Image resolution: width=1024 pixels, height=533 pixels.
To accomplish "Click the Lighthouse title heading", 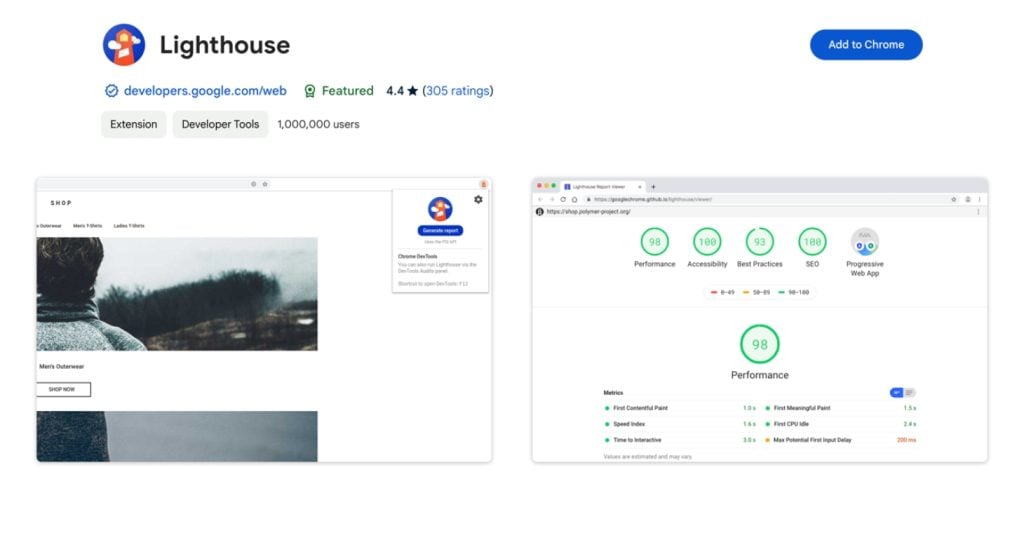I will (225, 45).
